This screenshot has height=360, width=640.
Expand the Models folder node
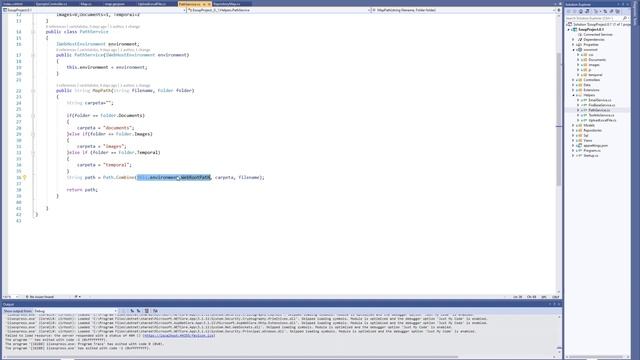pyautogui.click(x=573, y=125)
